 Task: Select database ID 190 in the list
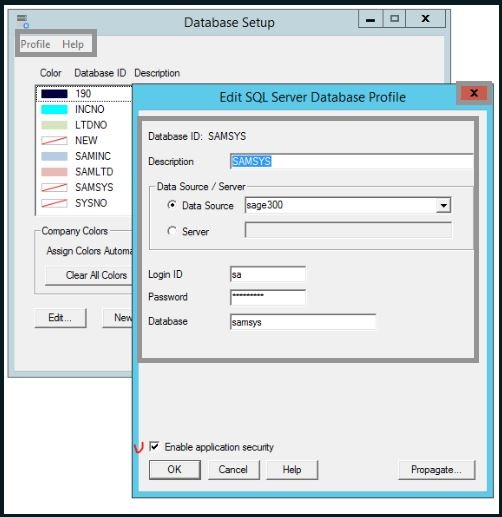(x=83, y=94)
